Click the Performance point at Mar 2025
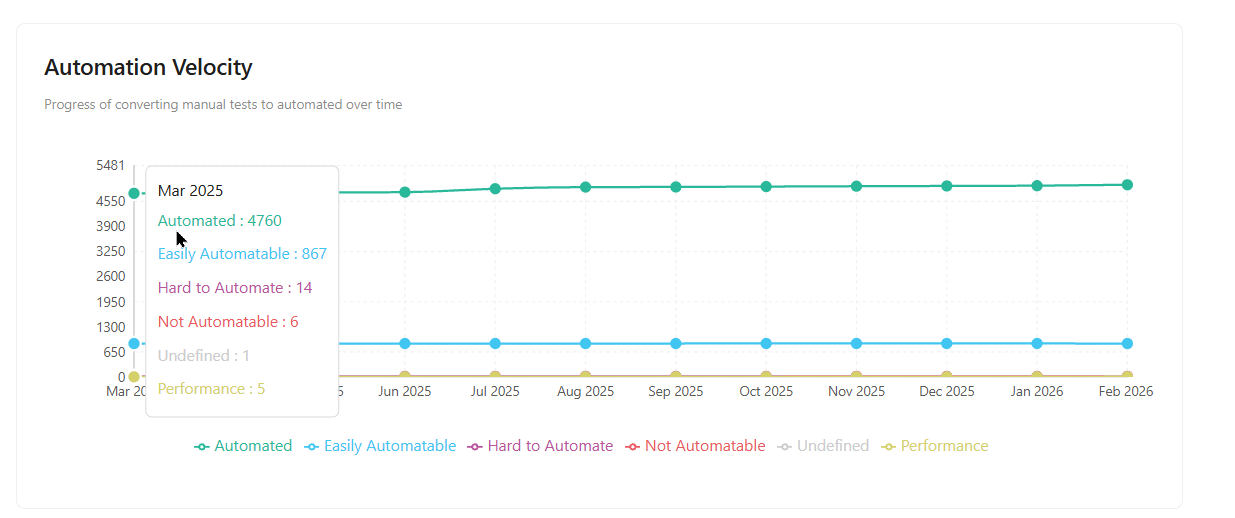The width and height of the screenshot is (1235, 518). coord(134,377)
